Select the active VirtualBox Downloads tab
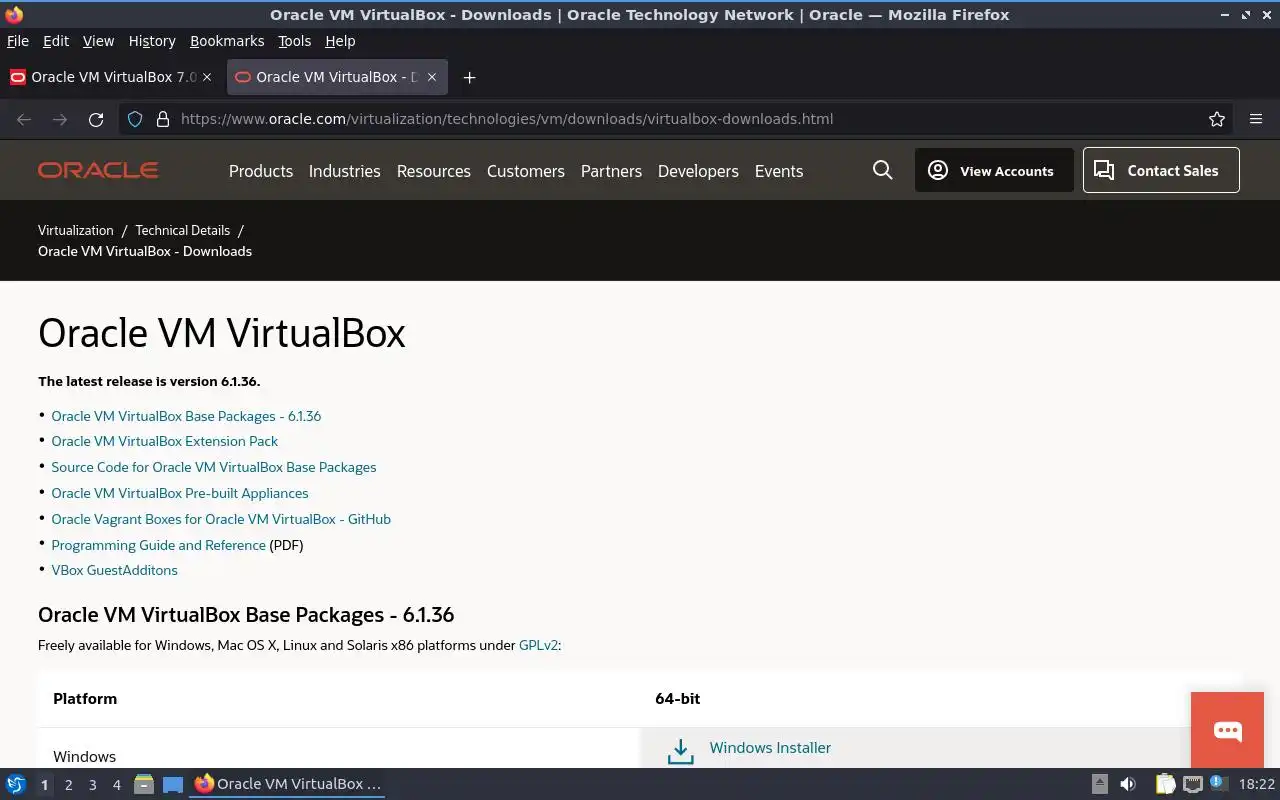The height and width of the screenshot is (800, 1280). 337,77
